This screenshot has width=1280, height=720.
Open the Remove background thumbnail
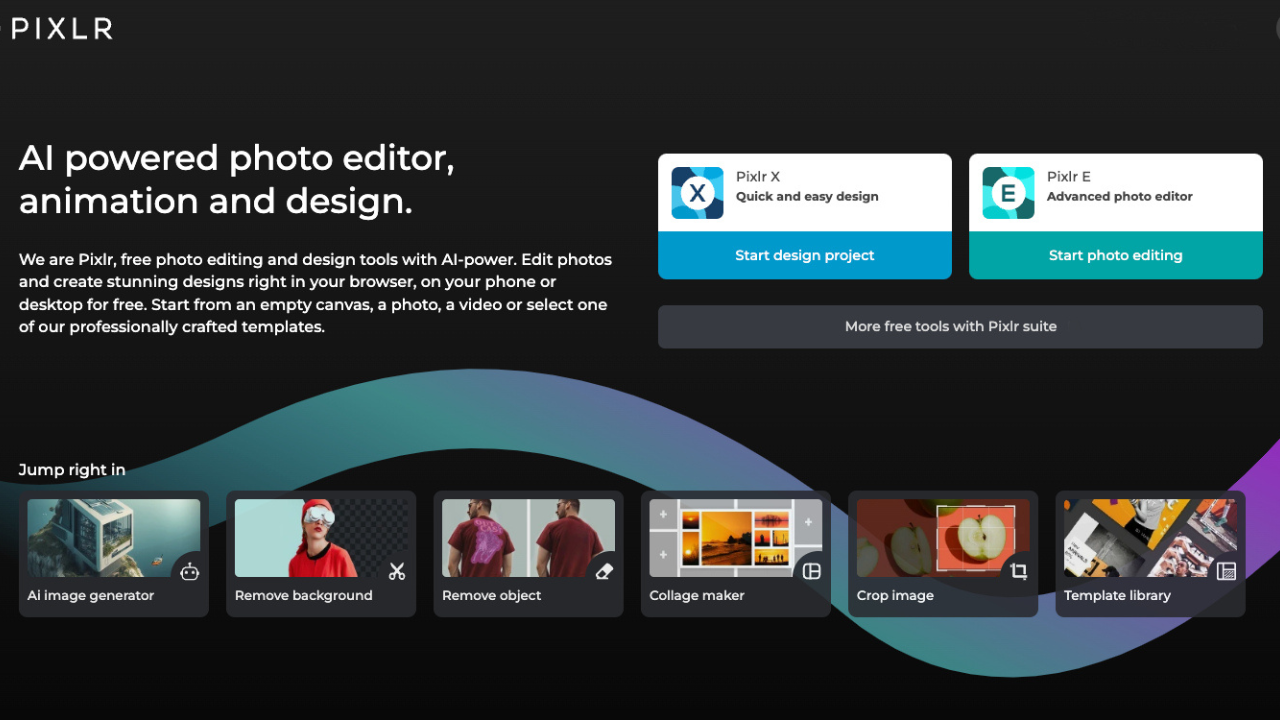(x=321, y=538)
